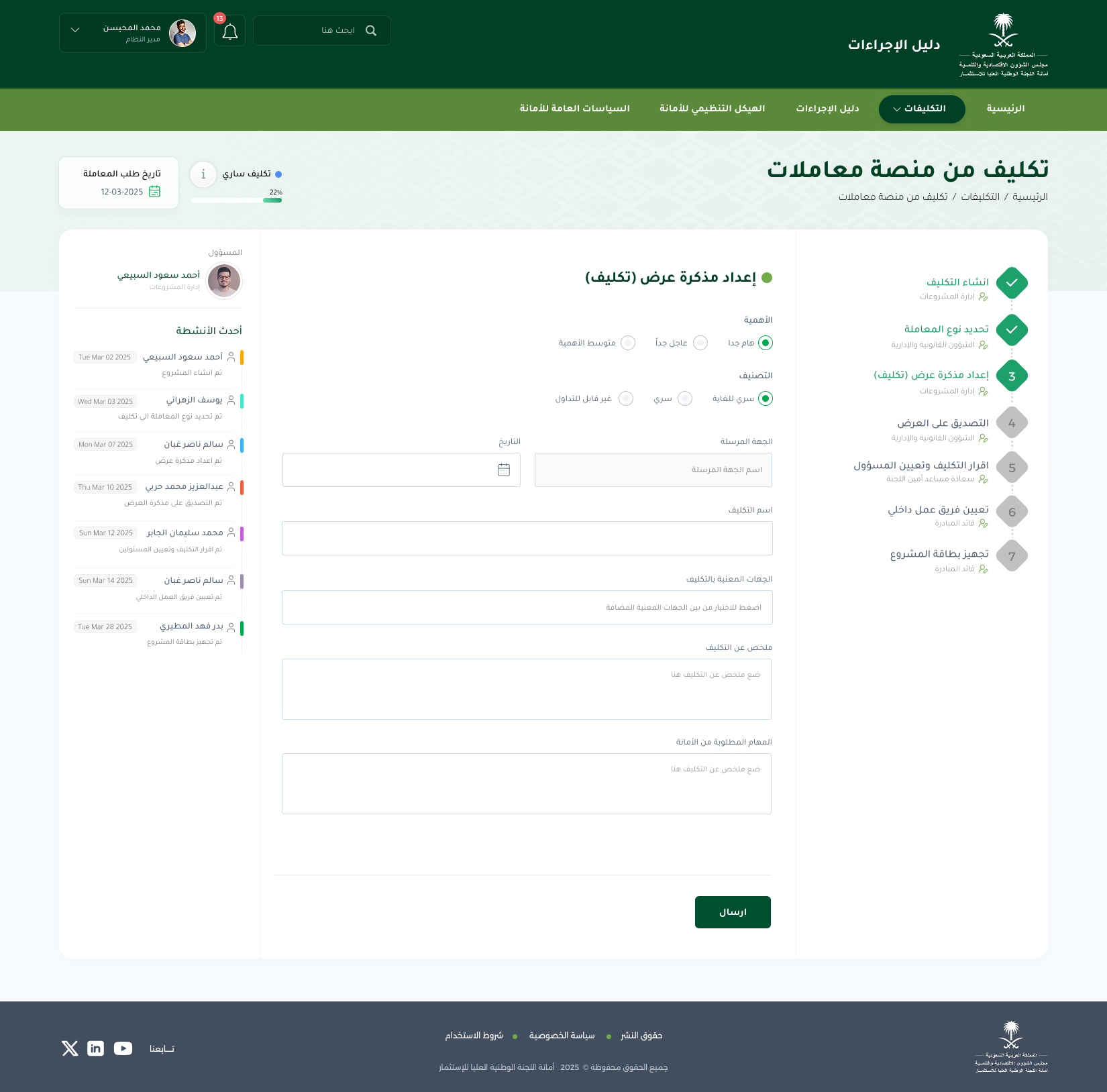Select classification radio سري للغاية
The height and width of the screenshot is (1092, 1107).
tap(766, 398)
